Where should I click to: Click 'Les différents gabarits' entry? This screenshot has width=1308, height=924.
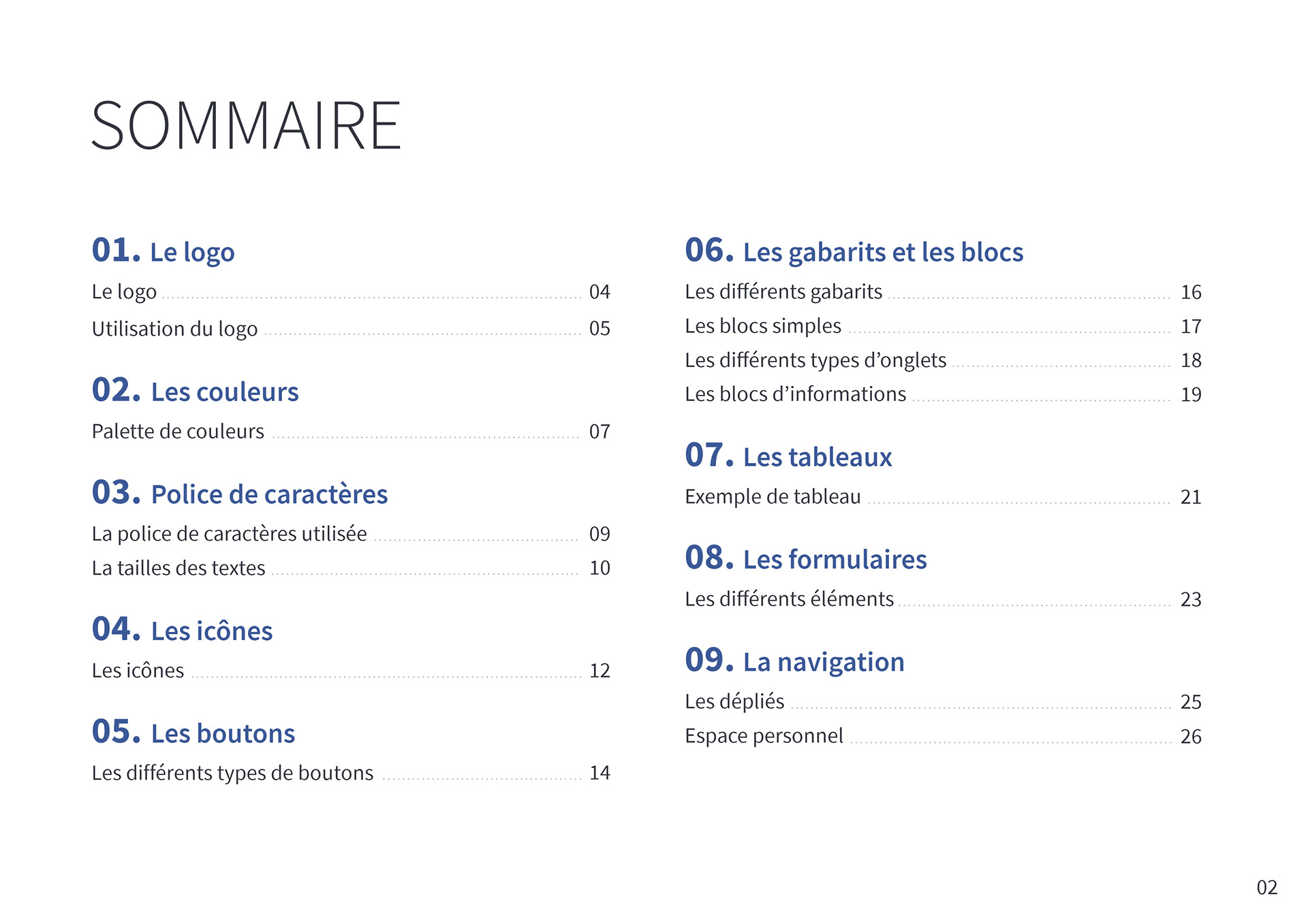(783, 292)
